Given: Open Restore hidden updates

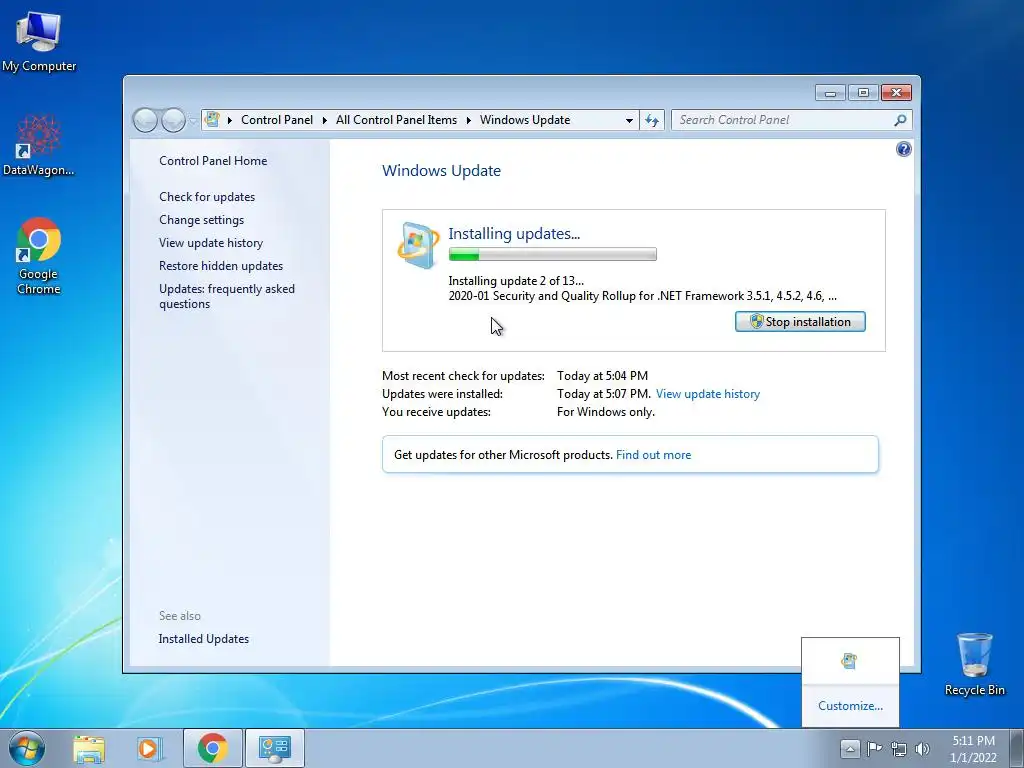Looking at the screenshot, I should pyautogui.click(x=221, y=266).
